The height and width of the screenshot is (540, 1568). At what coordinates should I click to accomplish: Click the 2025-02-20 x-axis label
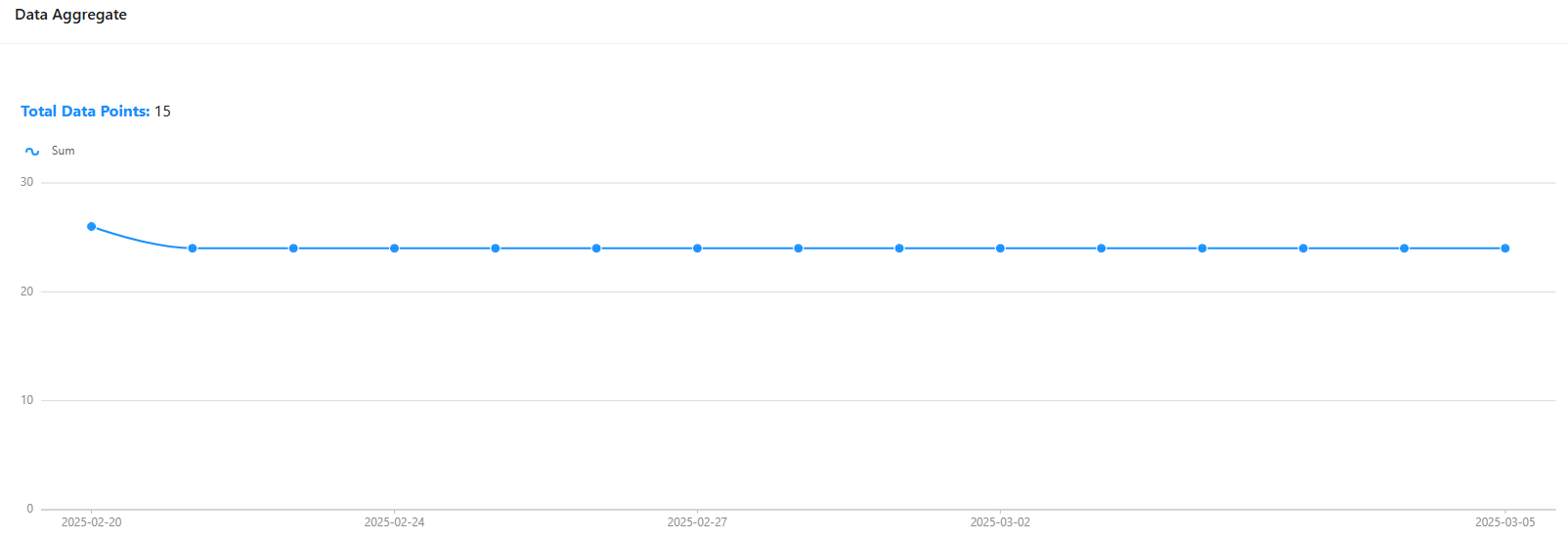pos(92,522)
